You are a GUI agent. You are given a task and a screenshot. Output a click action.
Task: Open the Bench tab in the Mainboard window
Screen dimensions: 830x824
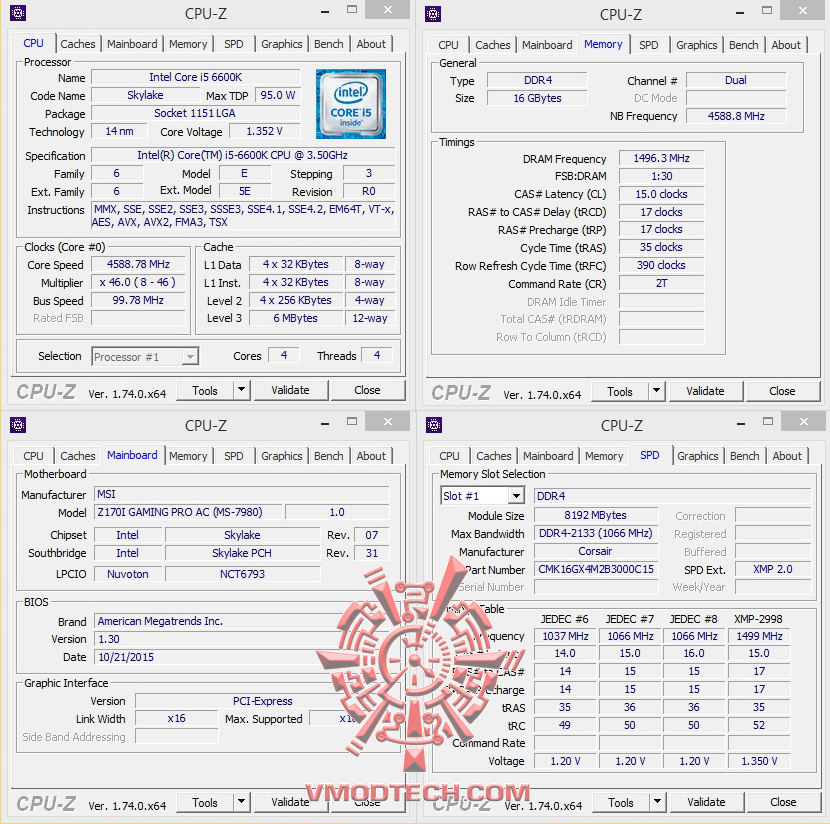[x=329, y=456]
